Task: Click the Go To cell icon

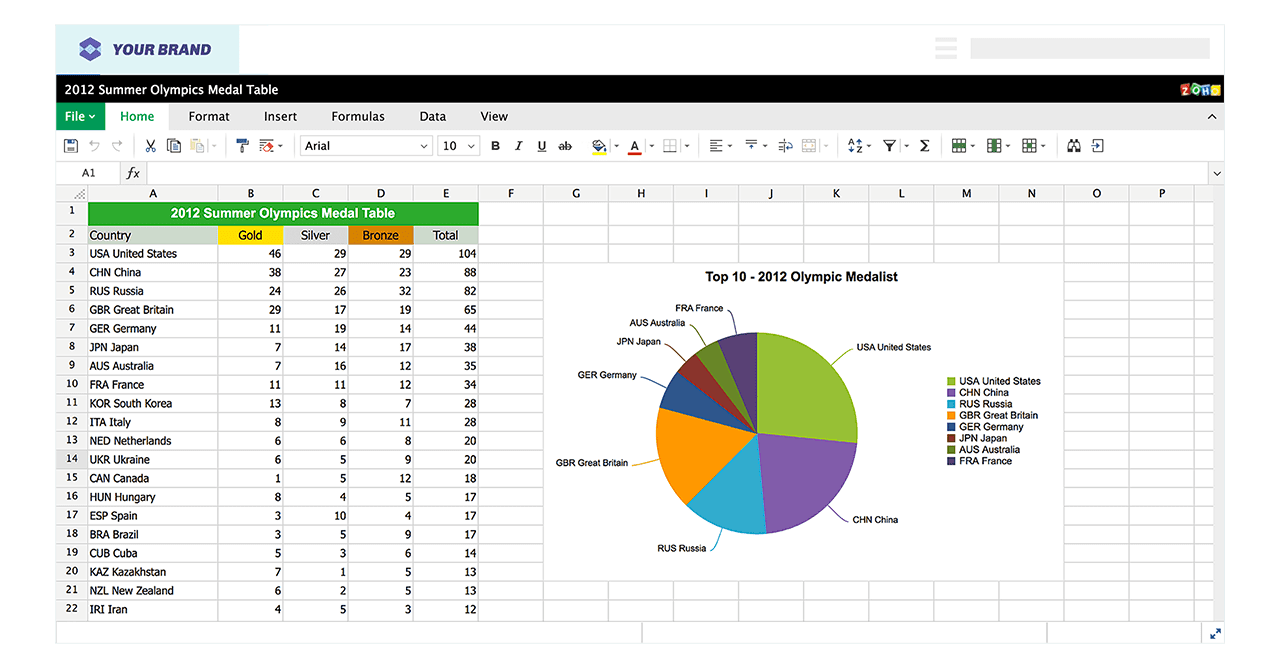Action: (x=1097, y=146)
